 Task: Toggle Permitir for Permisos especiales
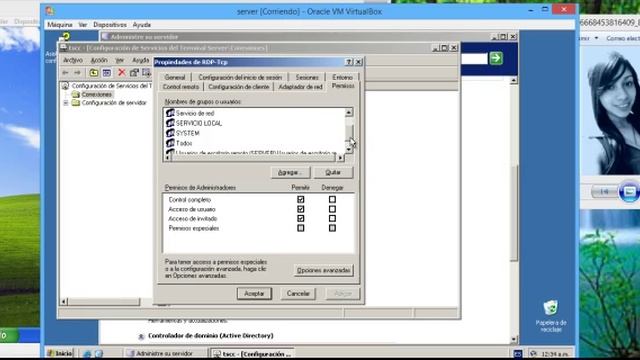[301, 228]
